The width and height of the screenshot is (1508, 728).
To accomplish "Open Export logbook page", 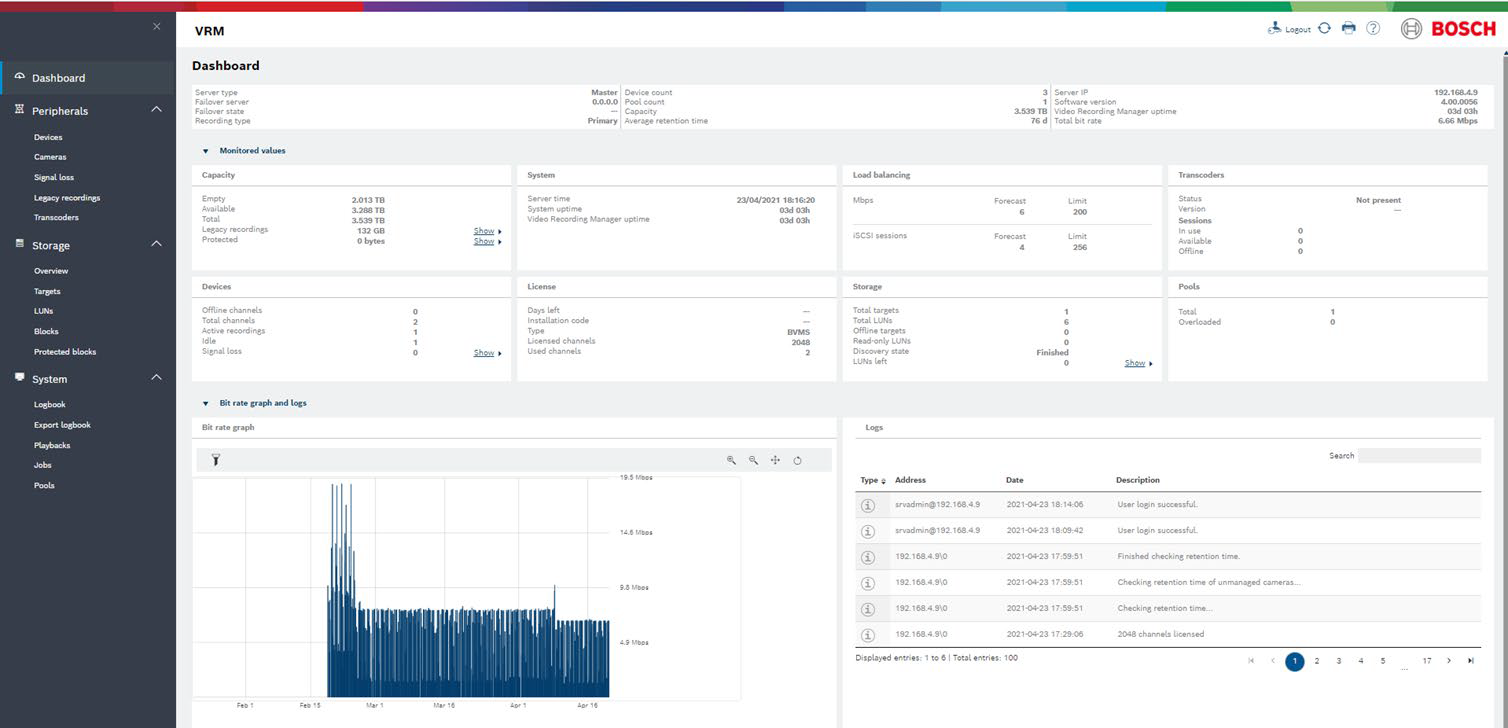I will coord(62,425).
